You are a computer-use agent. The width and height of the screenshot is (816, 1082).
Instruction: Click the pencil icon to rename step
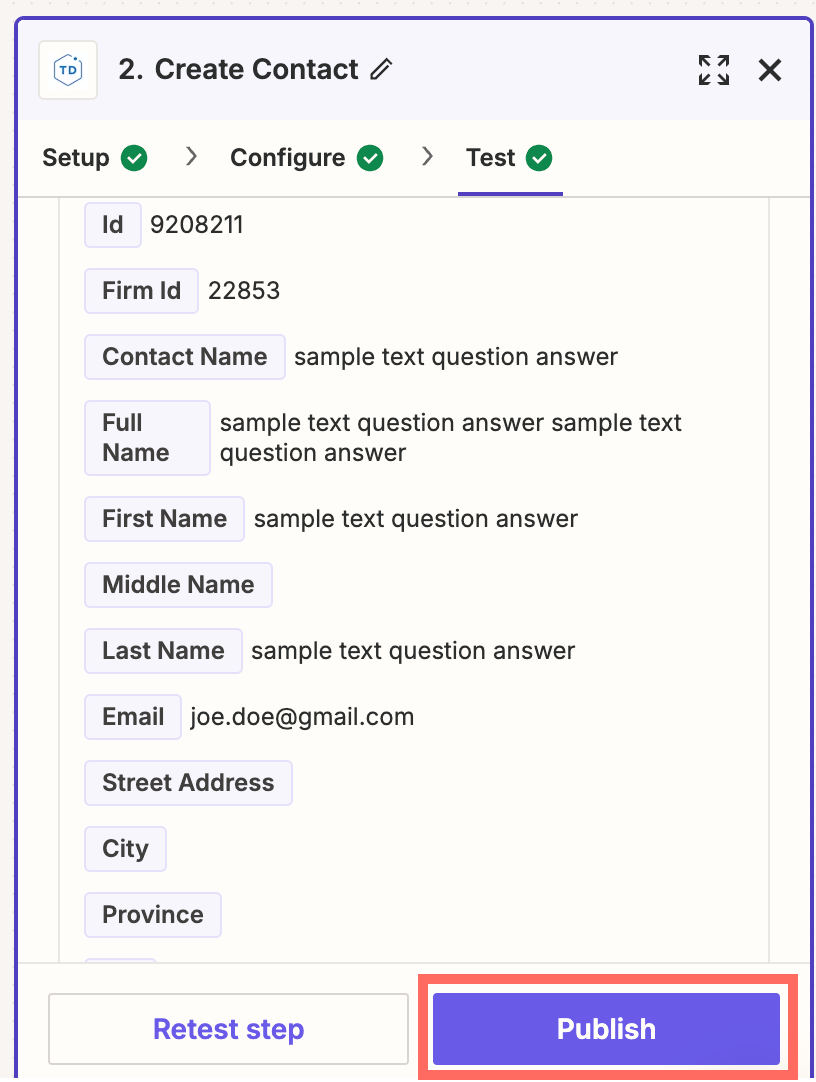tap(381, 70)
